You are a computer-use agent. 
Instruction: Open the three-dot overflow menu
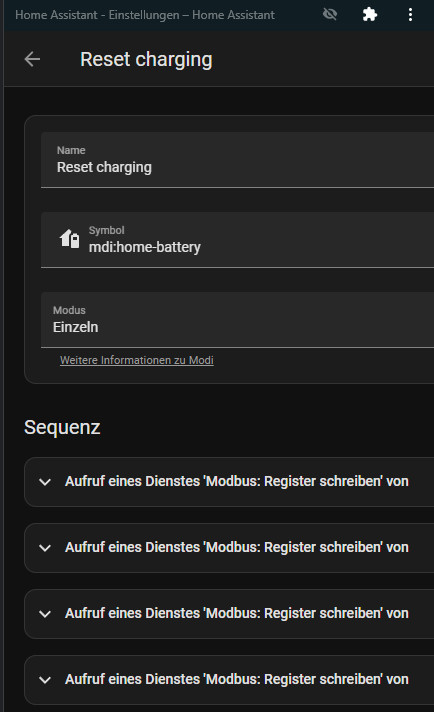[410, 15]
